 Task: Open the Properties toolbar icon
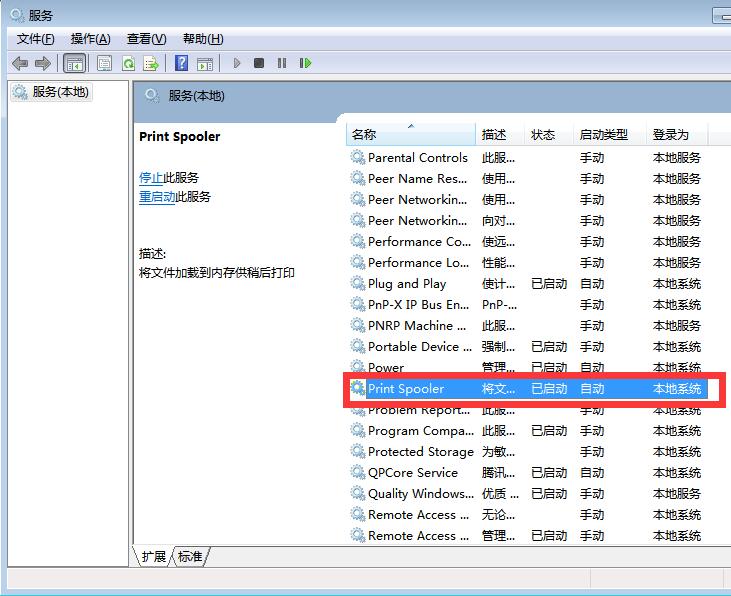[x=104, y=63]
